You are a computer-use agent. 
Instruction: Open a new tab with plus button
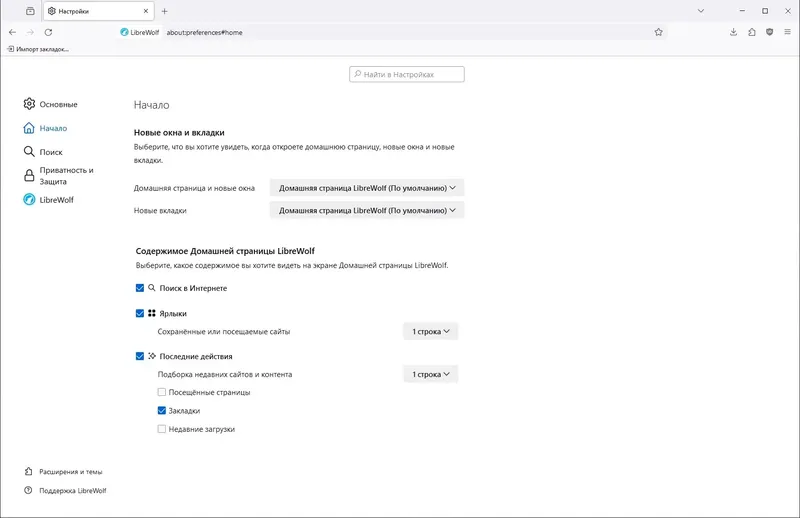coord(164,11)
